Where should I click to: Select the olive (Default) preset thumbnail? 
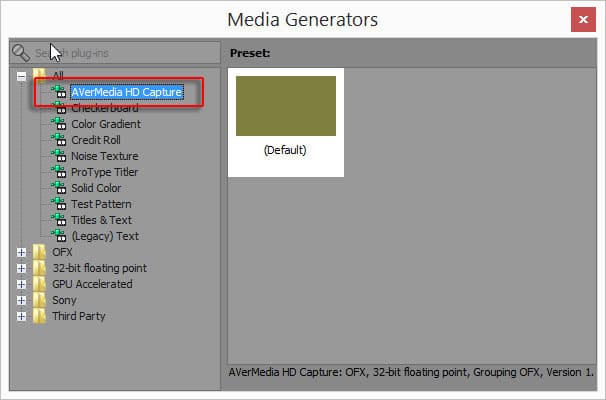coord(286,106)
